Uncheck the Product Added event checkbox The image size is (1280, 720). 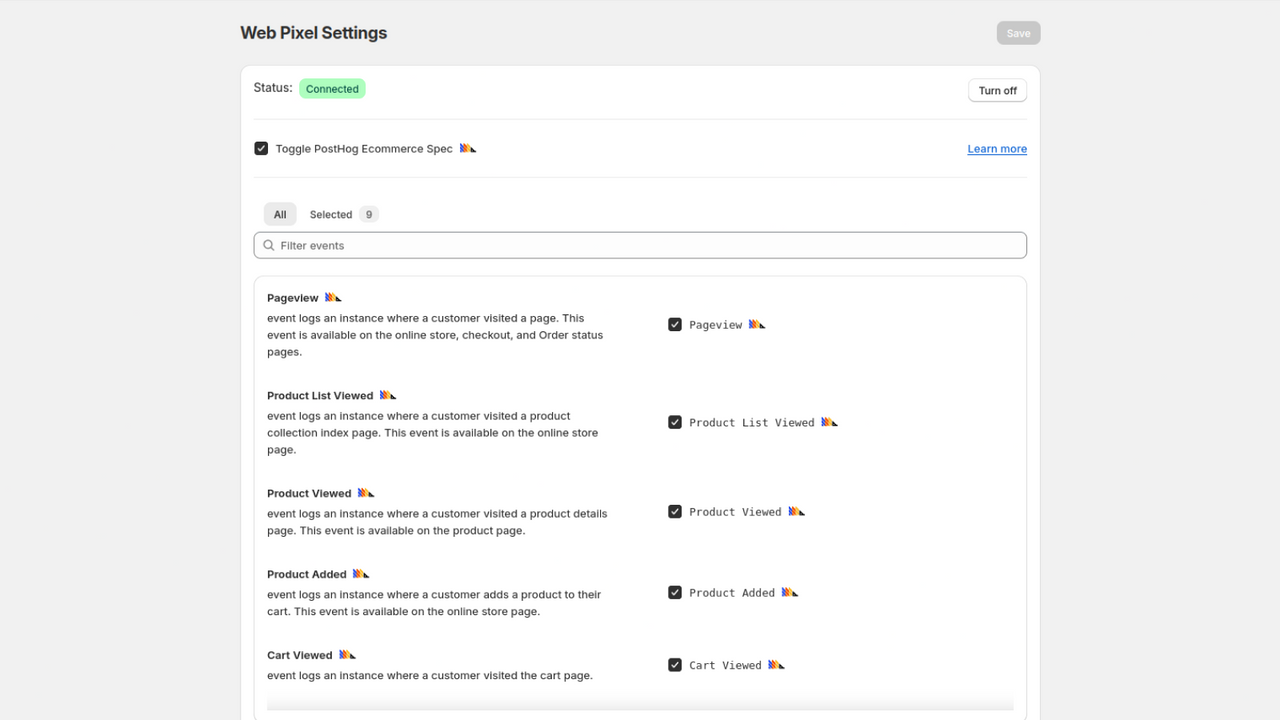675,592
